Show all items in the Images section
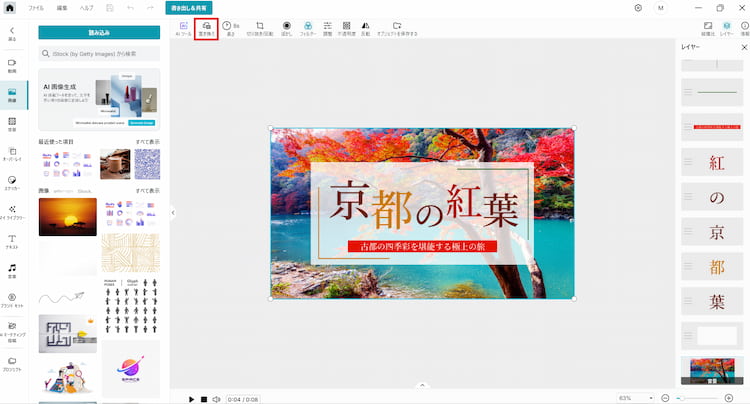Image resolution: width=750 pixels, height=404 pixels. pyautogui.click(x=148, y=190)
